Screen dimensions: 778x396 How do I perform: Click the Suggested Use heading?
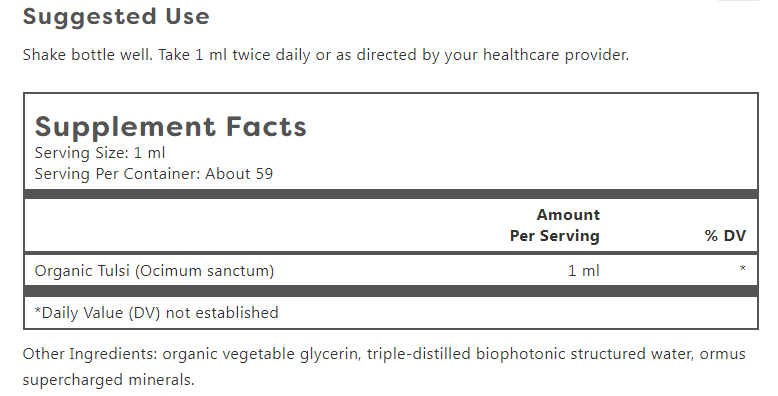[x=116, y=16]
